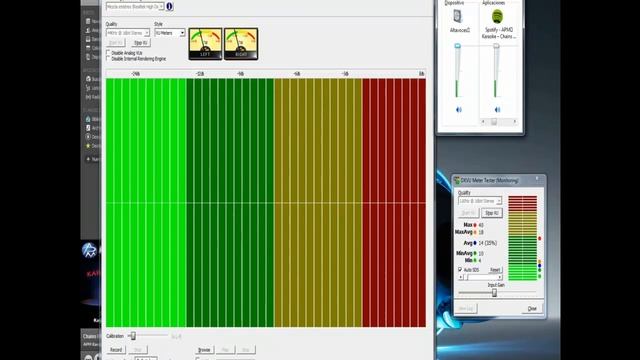Click the Reset button in Meter Tester
This screenshot has height=360, width=640.
coord(495,270)
